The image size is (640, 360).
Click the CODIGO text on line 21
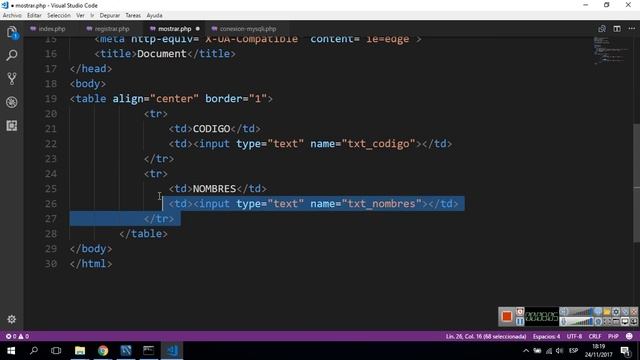point(211,129)
